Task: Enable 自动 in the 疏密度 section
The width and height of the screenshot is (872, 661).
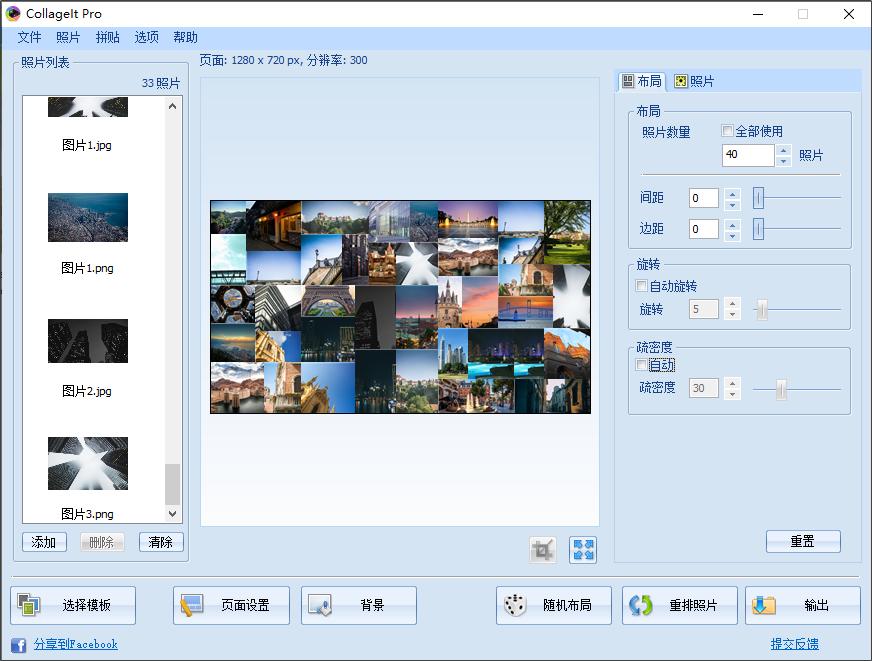Action: [x=641, y=364]
